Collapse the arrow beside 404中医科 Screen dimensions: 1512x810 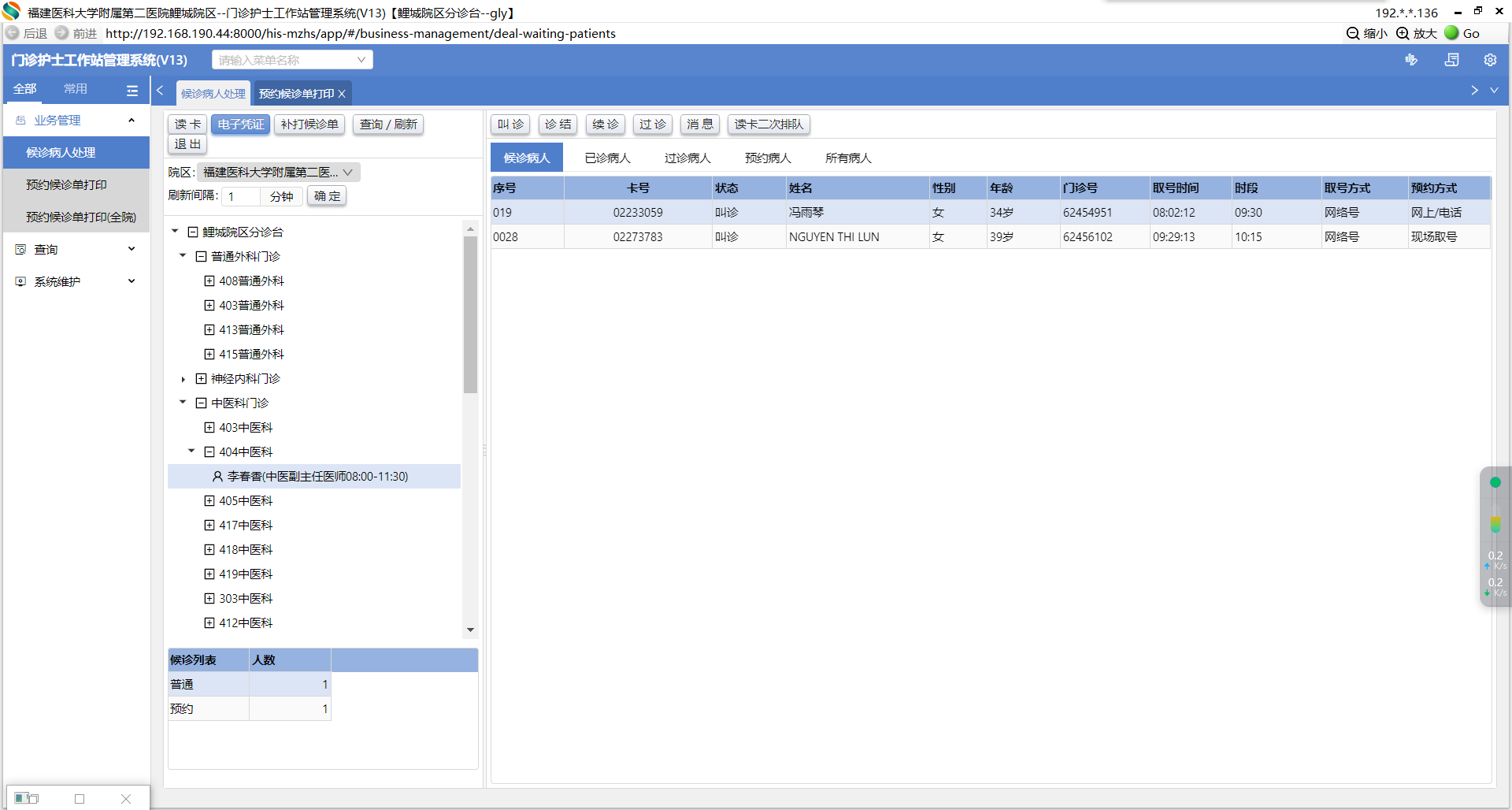click(x=191, y=451)
